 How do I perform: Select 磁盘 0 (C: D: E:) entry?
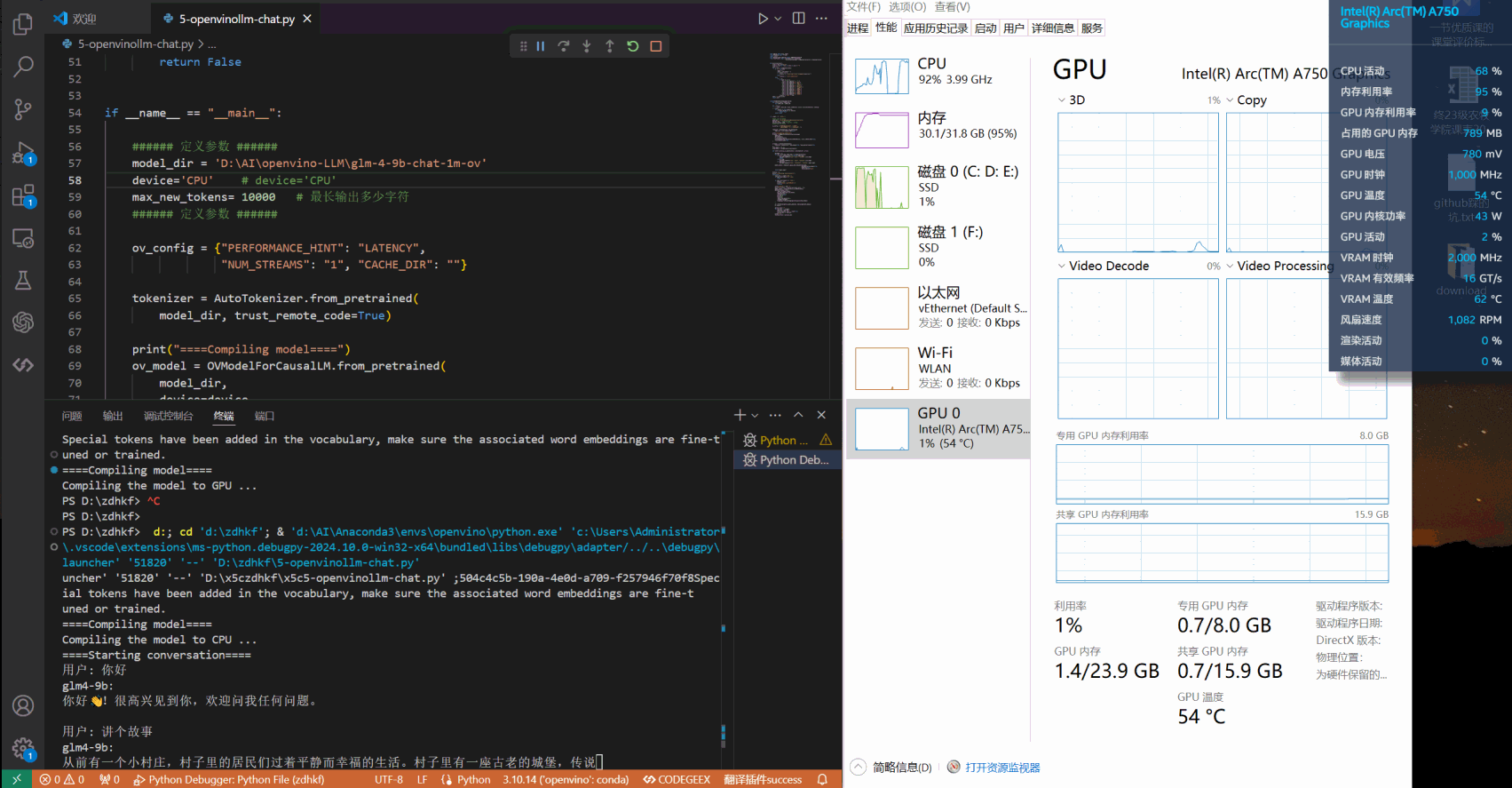[938, 187]
